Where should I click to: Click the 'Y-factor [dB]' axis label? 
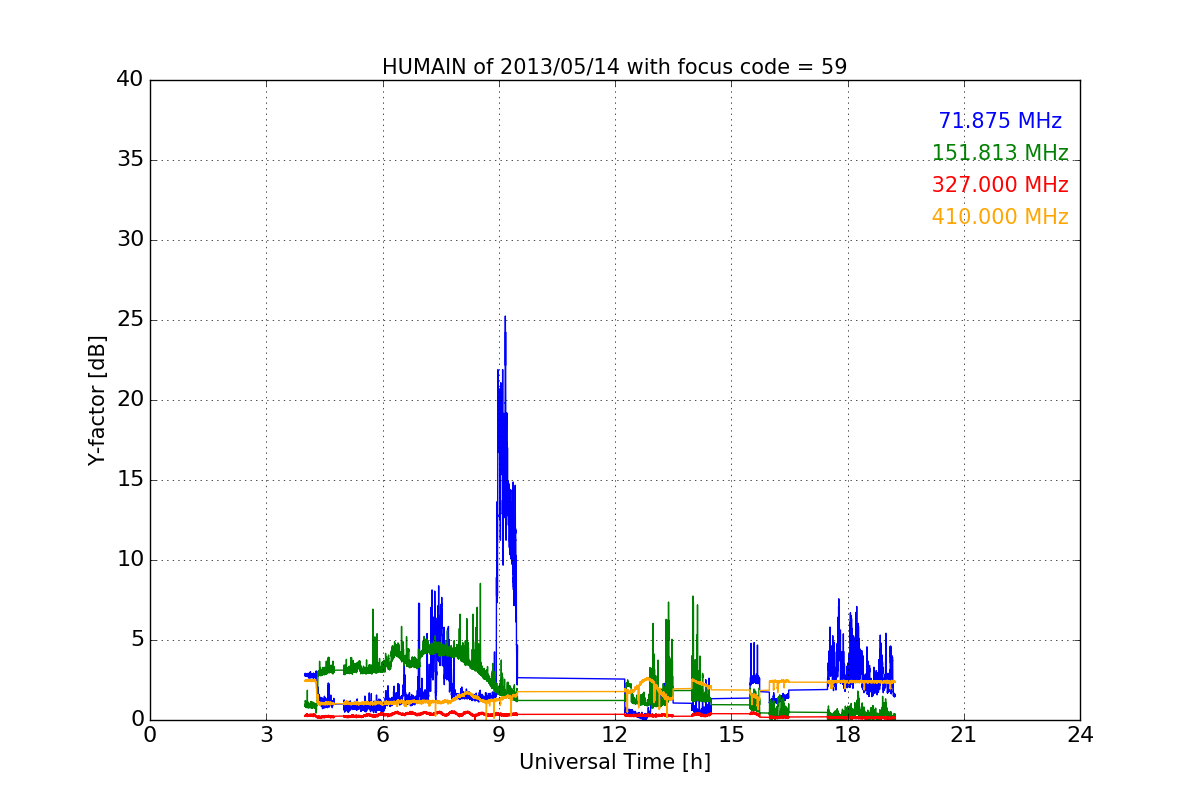[x=97, y=400]
